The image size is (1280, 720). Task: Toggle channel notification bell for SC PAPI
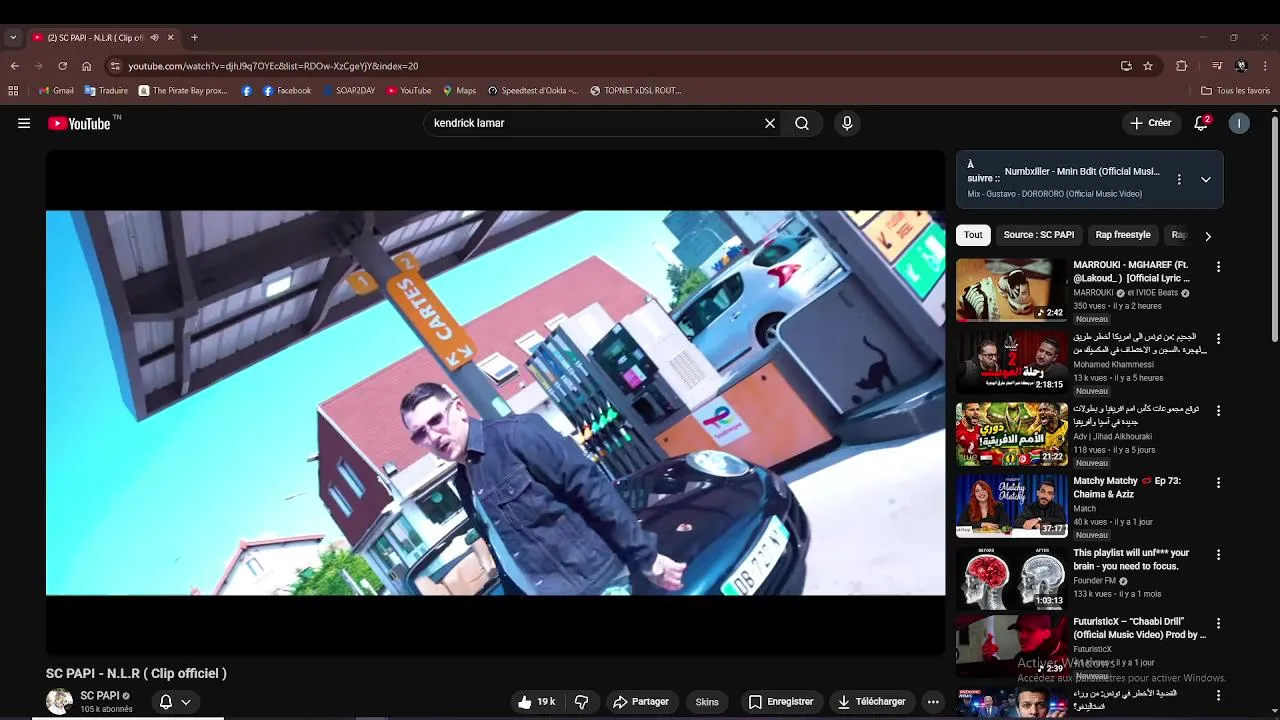coord(166,702)
